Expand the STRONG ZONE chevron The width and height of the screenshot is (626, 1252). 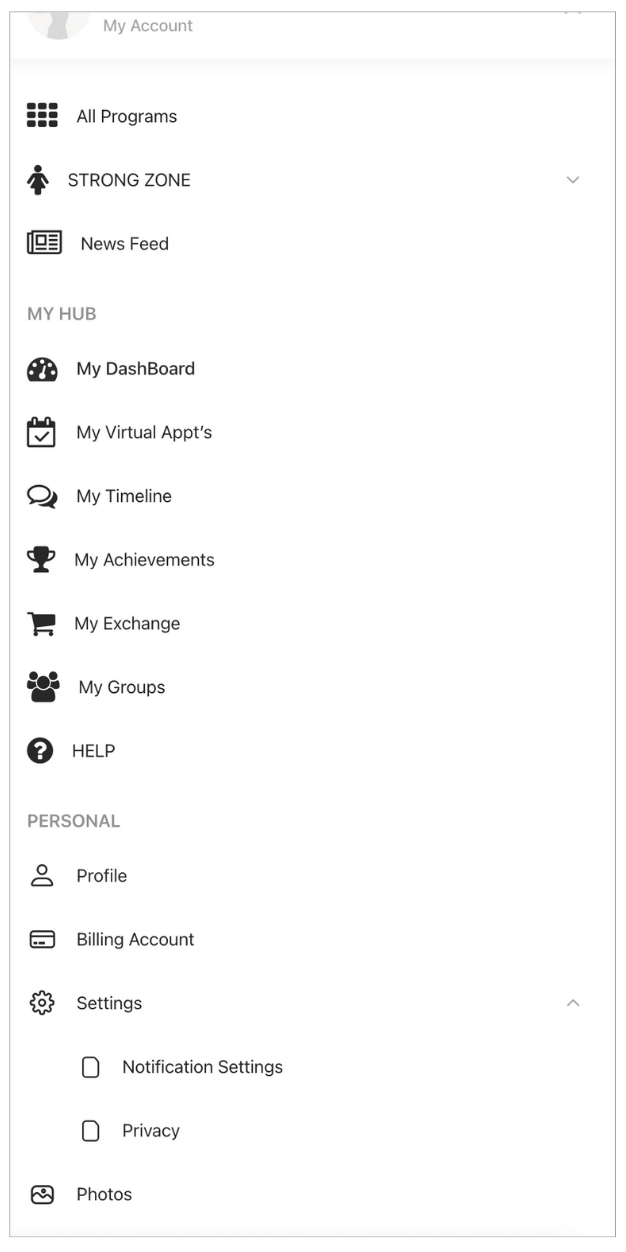[x=573, y=180]
